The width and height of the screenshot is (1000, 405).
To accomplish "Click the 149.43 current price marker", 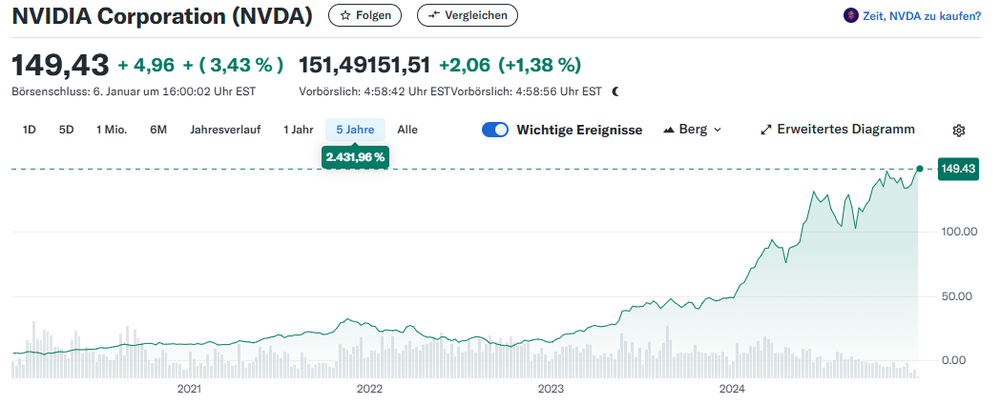I will click(x=958, y=169).
